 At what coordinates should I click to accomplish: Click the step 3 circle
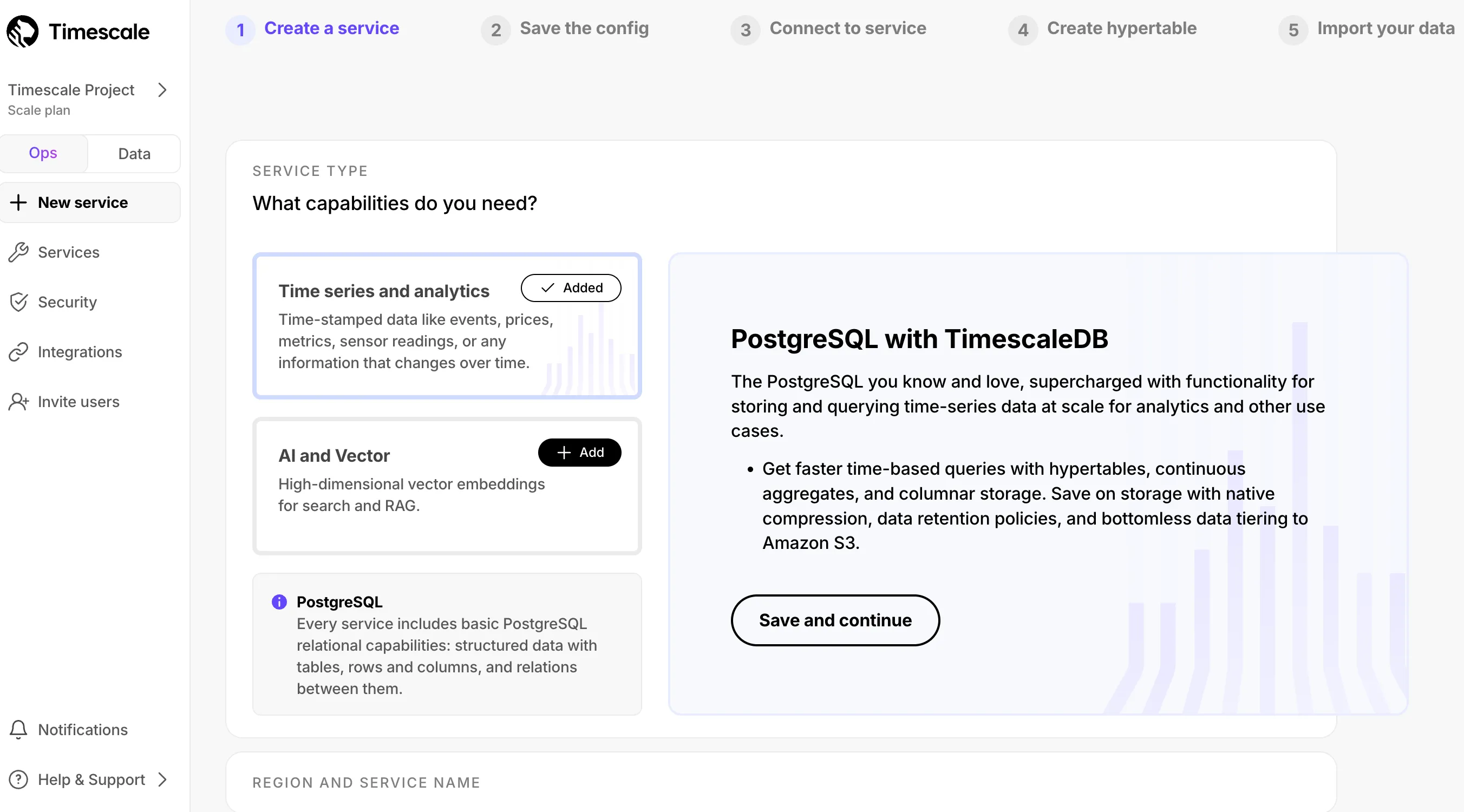click(x=745, y=30)
